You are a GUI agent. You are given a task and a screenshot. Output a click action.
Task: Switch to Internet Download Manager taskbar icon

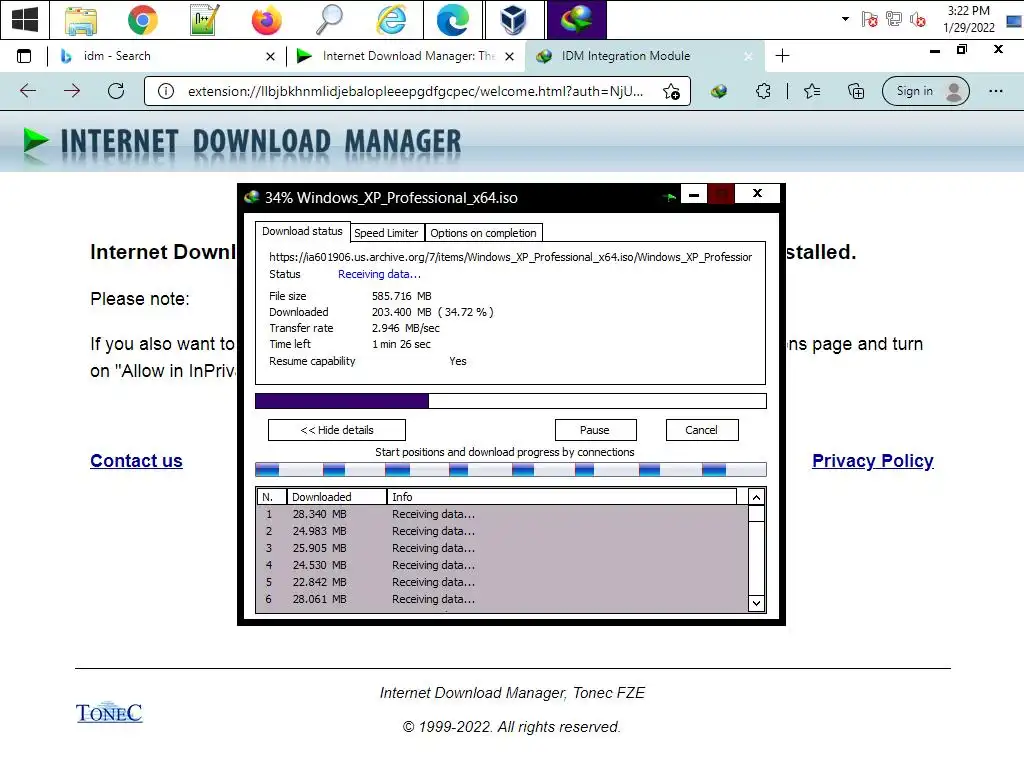[576, 20]
